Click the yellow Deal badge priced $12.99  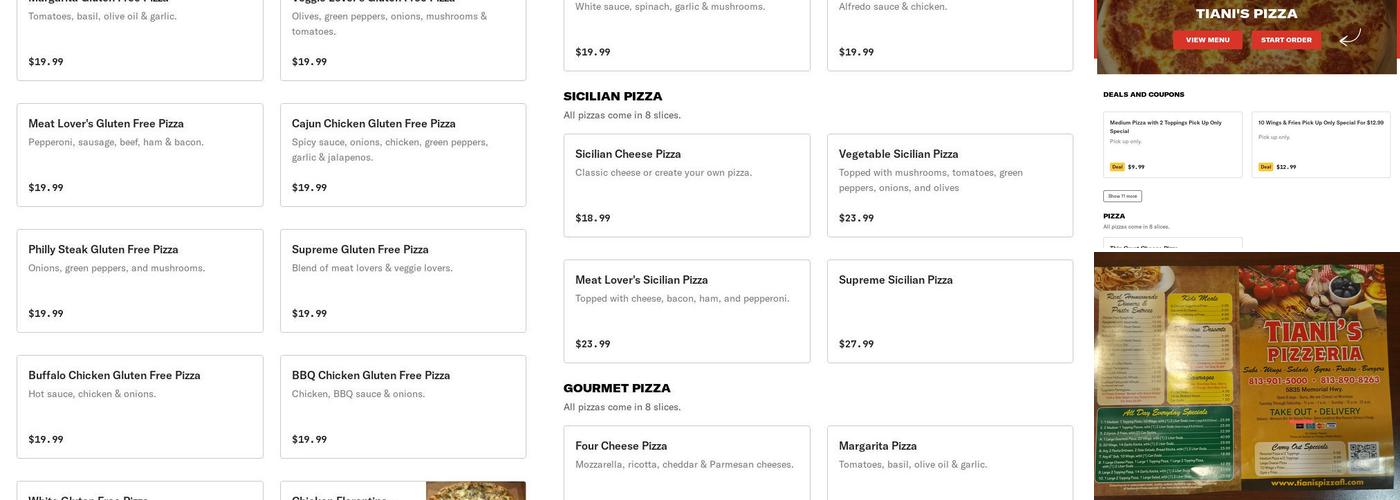tap(1265, 167)
